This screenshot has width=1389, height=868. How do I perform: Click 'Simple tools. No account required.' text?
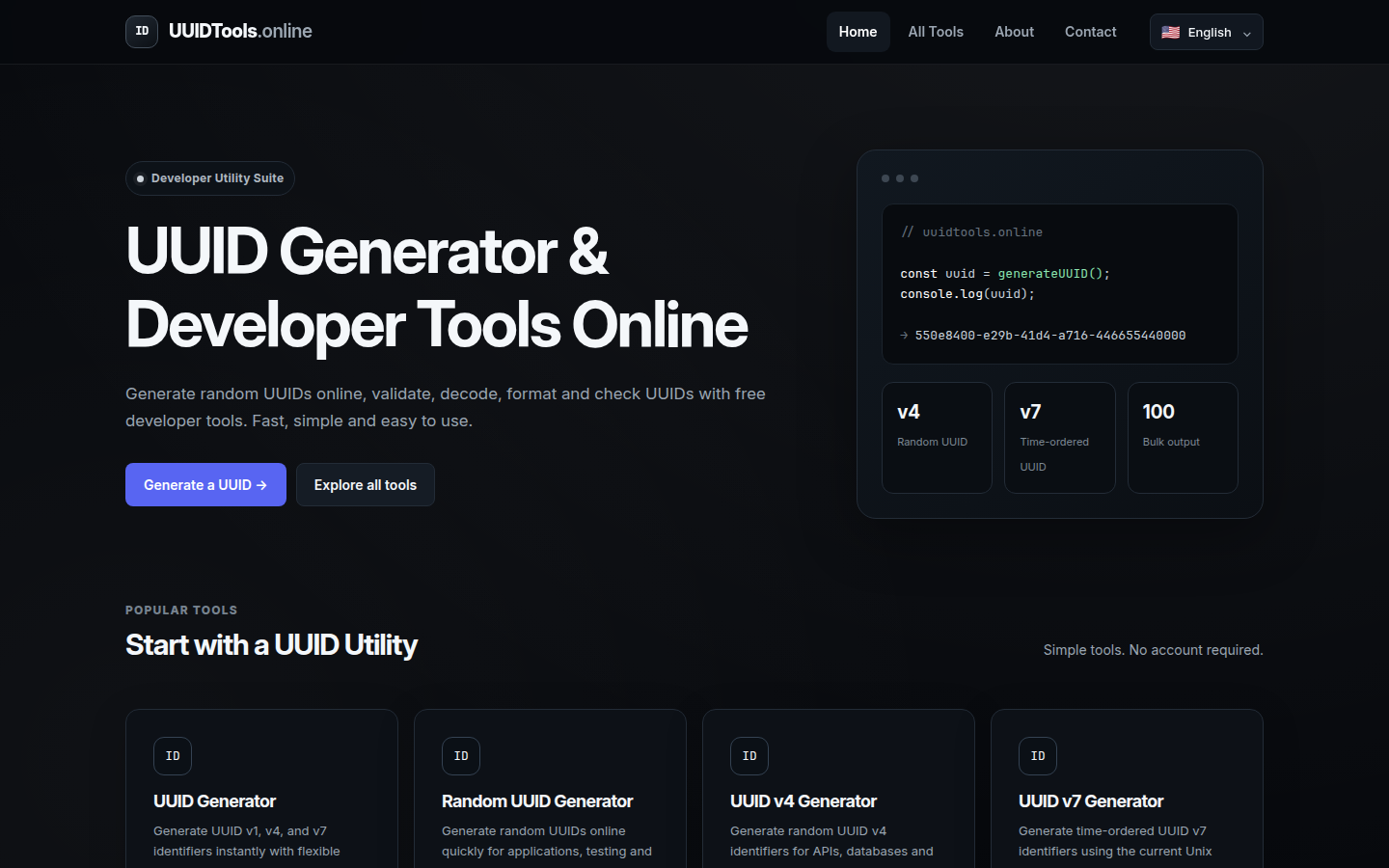[1153, 650]
